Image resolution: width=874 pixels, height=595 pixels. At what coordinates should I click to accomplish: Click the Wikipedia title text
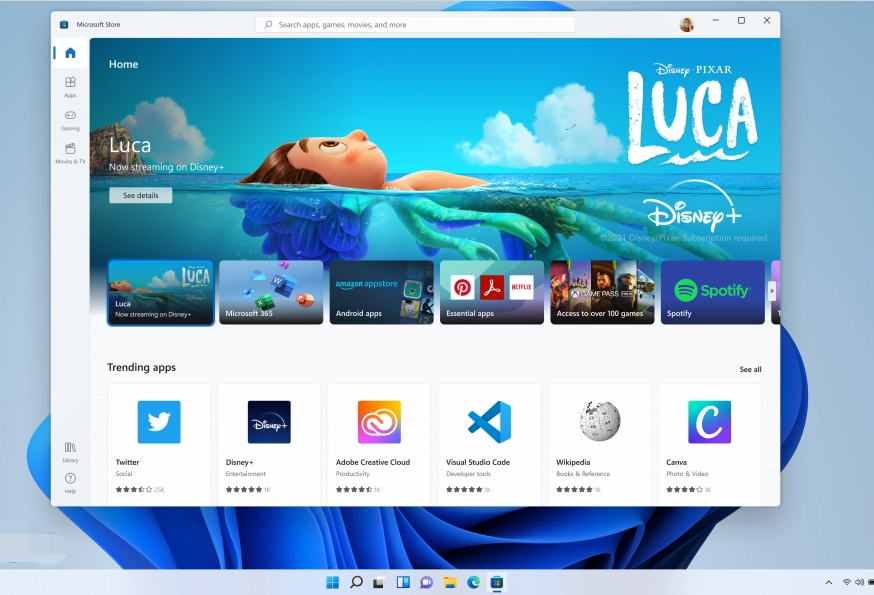573,462
